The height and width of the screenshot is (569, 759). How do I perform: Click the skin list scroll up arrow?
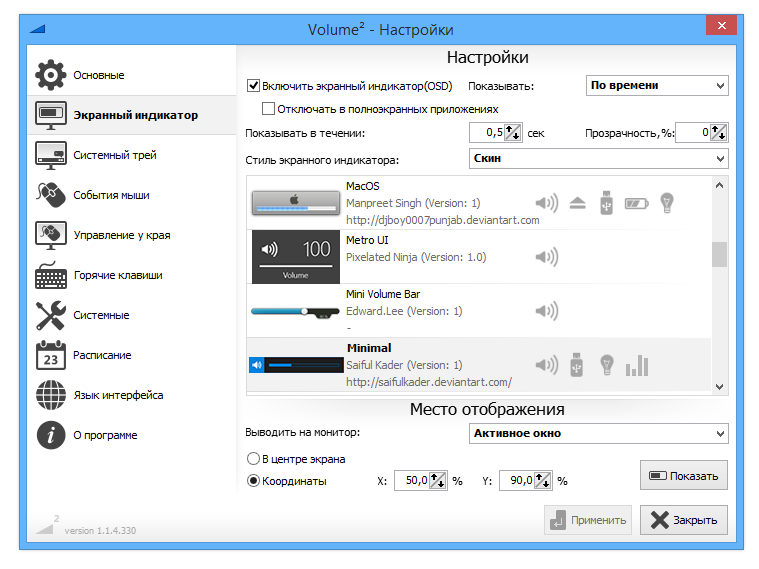coord(719,185)
